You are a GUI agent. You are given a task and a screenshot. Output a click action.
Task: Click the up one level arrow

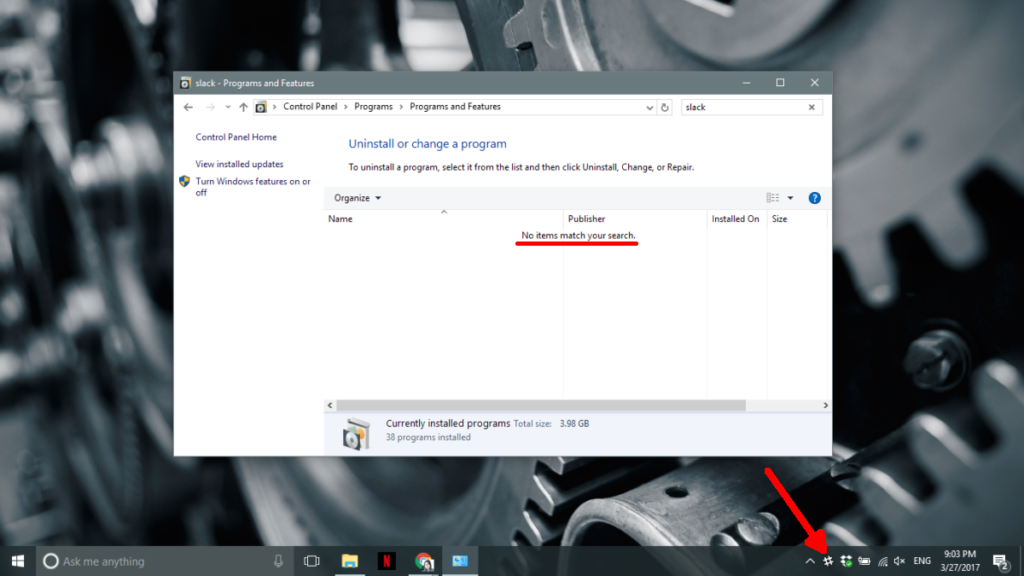[243, 107]
